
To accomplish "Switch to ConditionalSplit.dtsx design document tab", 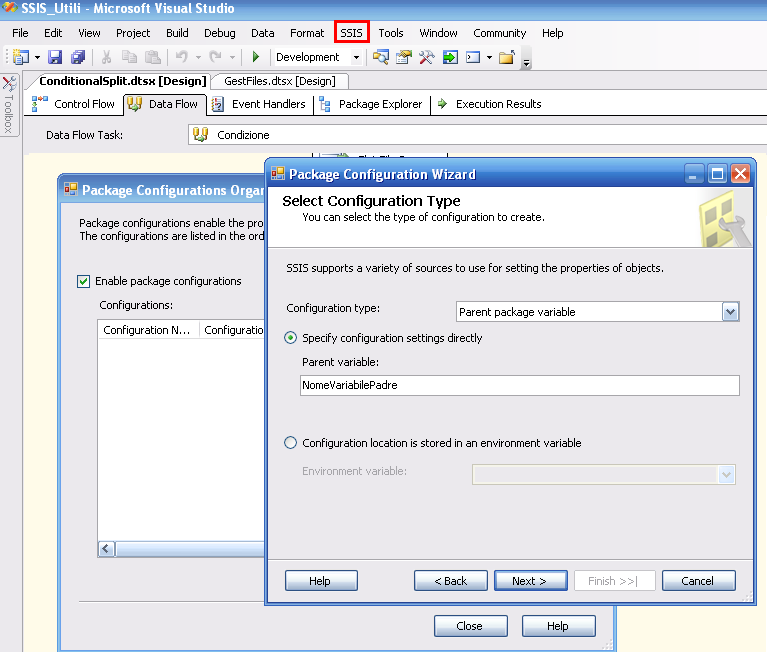I will [122, 81].
